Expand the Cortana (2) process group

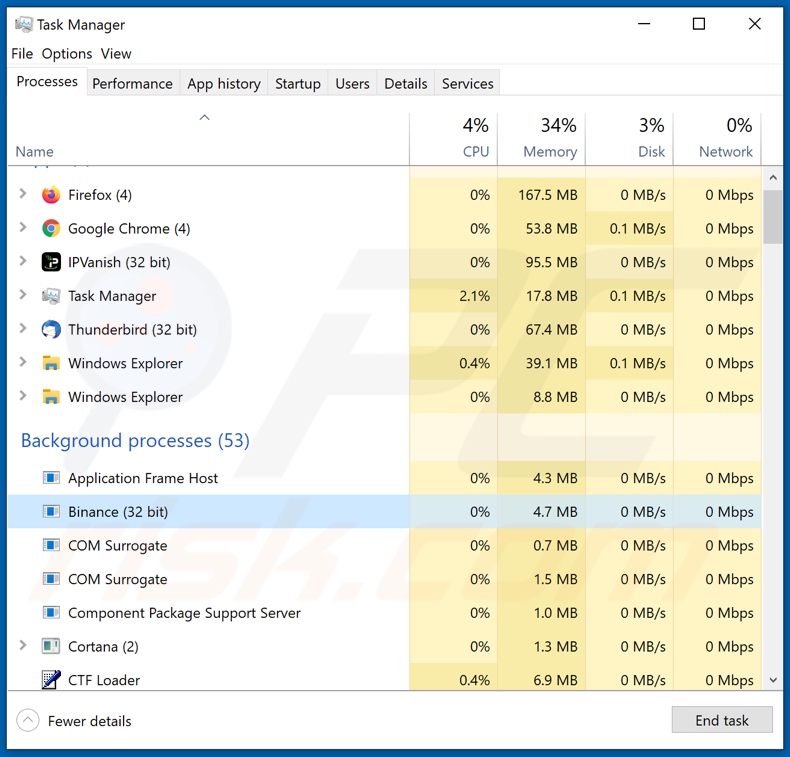pos(23,645)
